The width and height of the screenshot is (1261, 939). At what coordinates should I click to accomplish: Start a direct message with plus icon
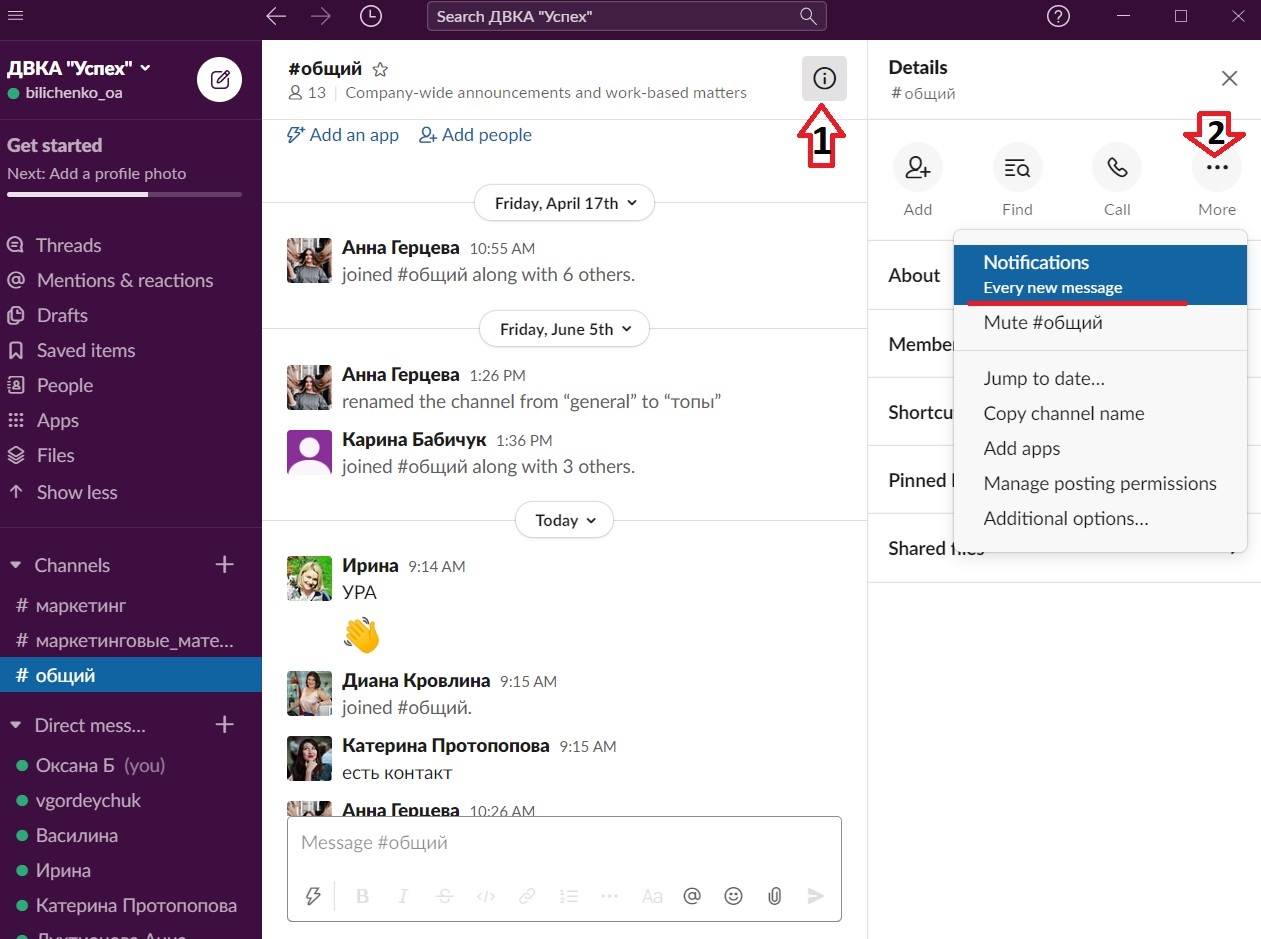point(225,725)
